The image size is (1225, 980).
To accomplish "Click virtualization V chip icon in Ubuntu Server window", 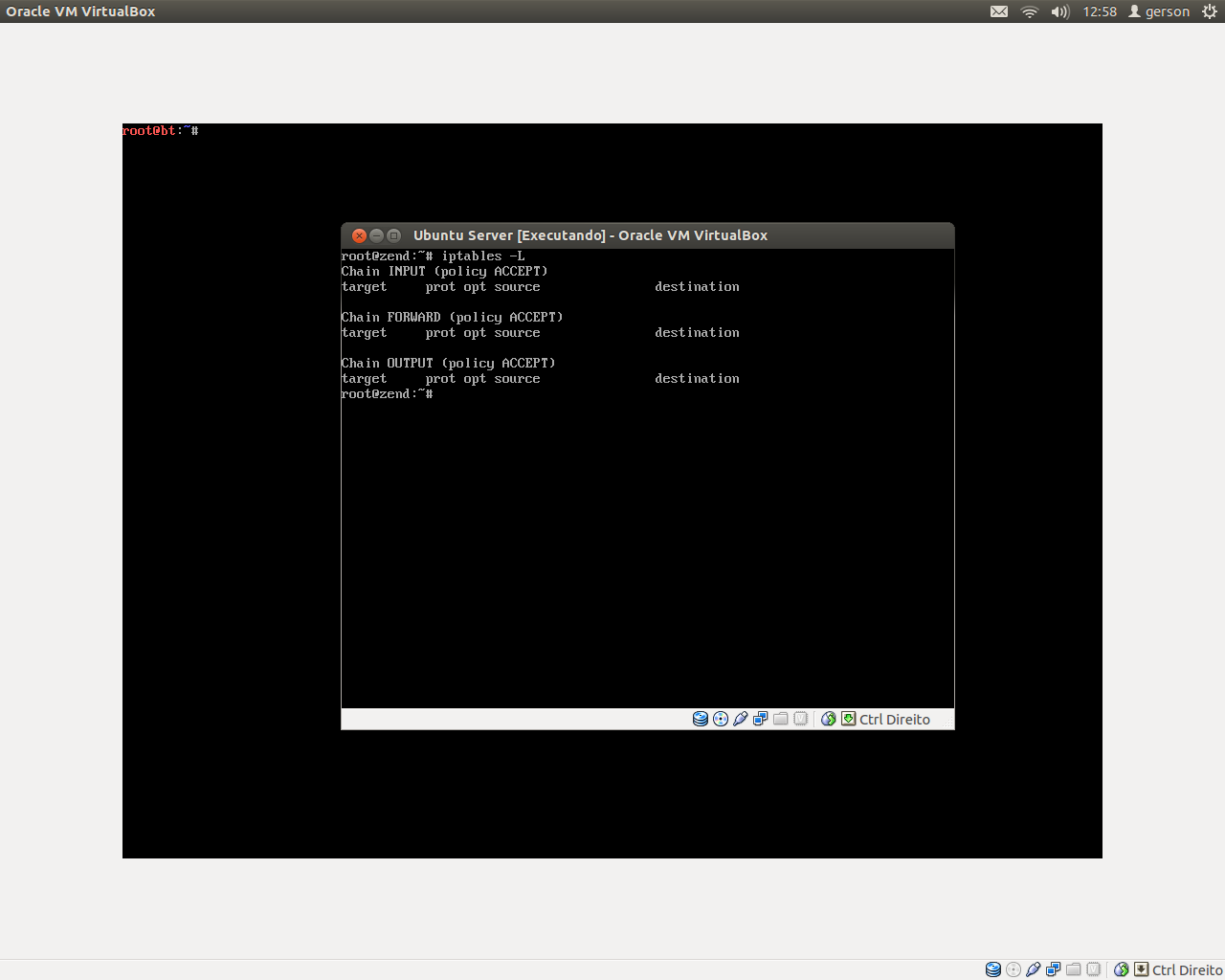I will pos(801,719).
